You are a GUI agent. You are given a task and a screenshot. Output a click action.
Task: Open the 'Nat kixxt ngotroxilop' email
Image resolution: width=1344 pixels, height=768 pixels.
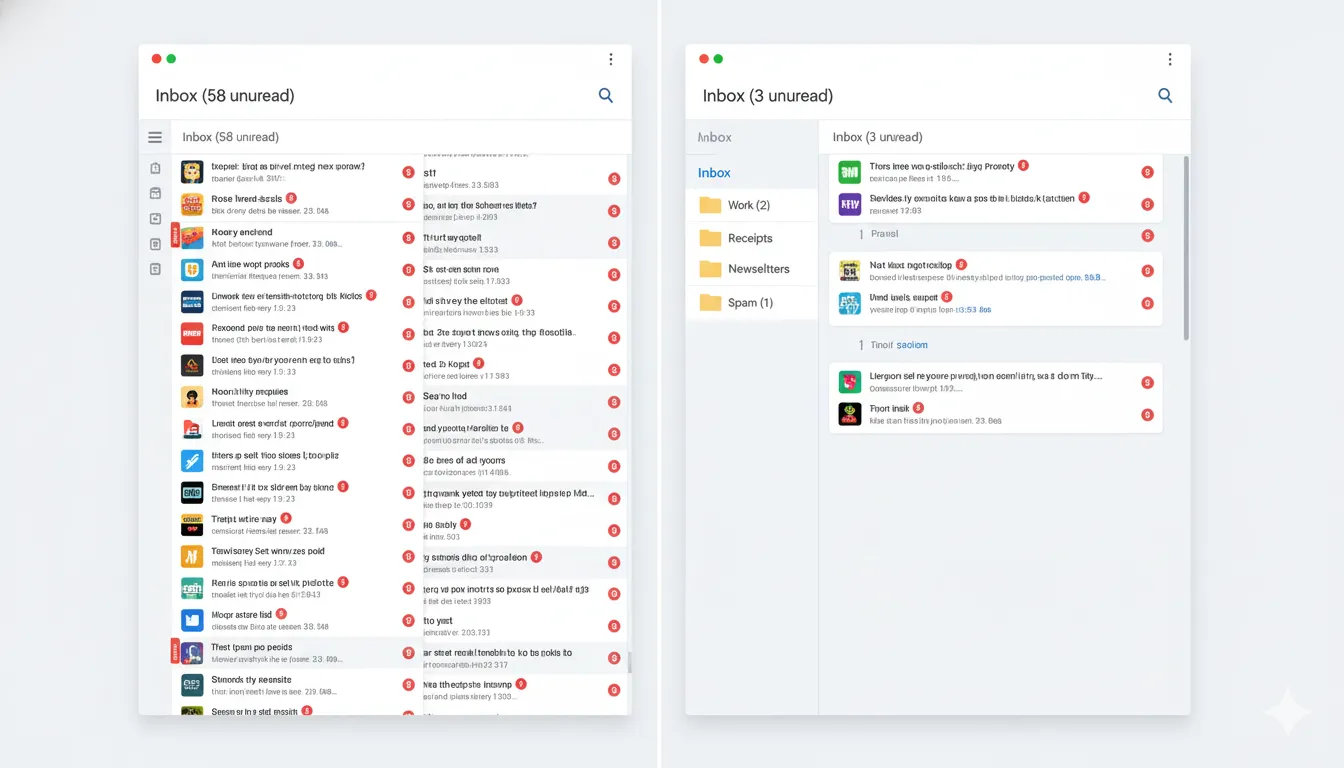996,271
